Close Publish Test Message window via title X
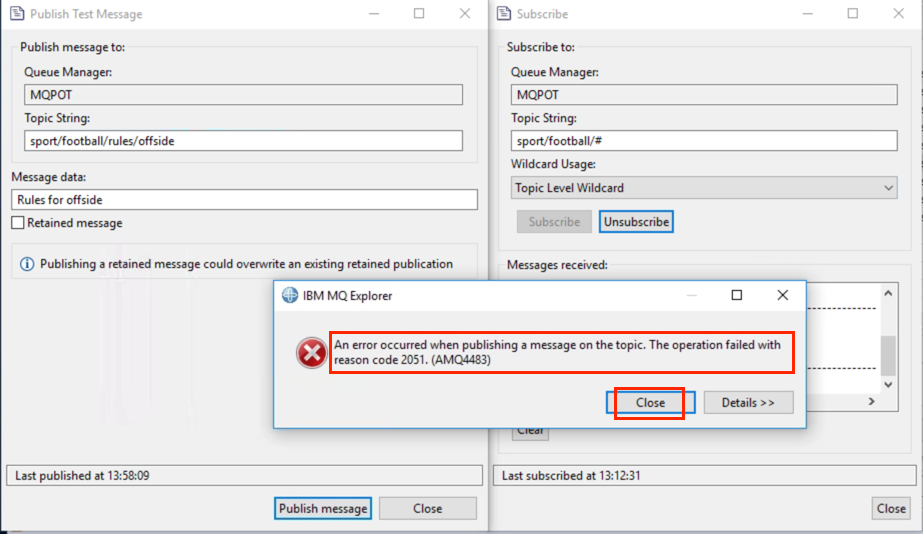 coord(465,14)
